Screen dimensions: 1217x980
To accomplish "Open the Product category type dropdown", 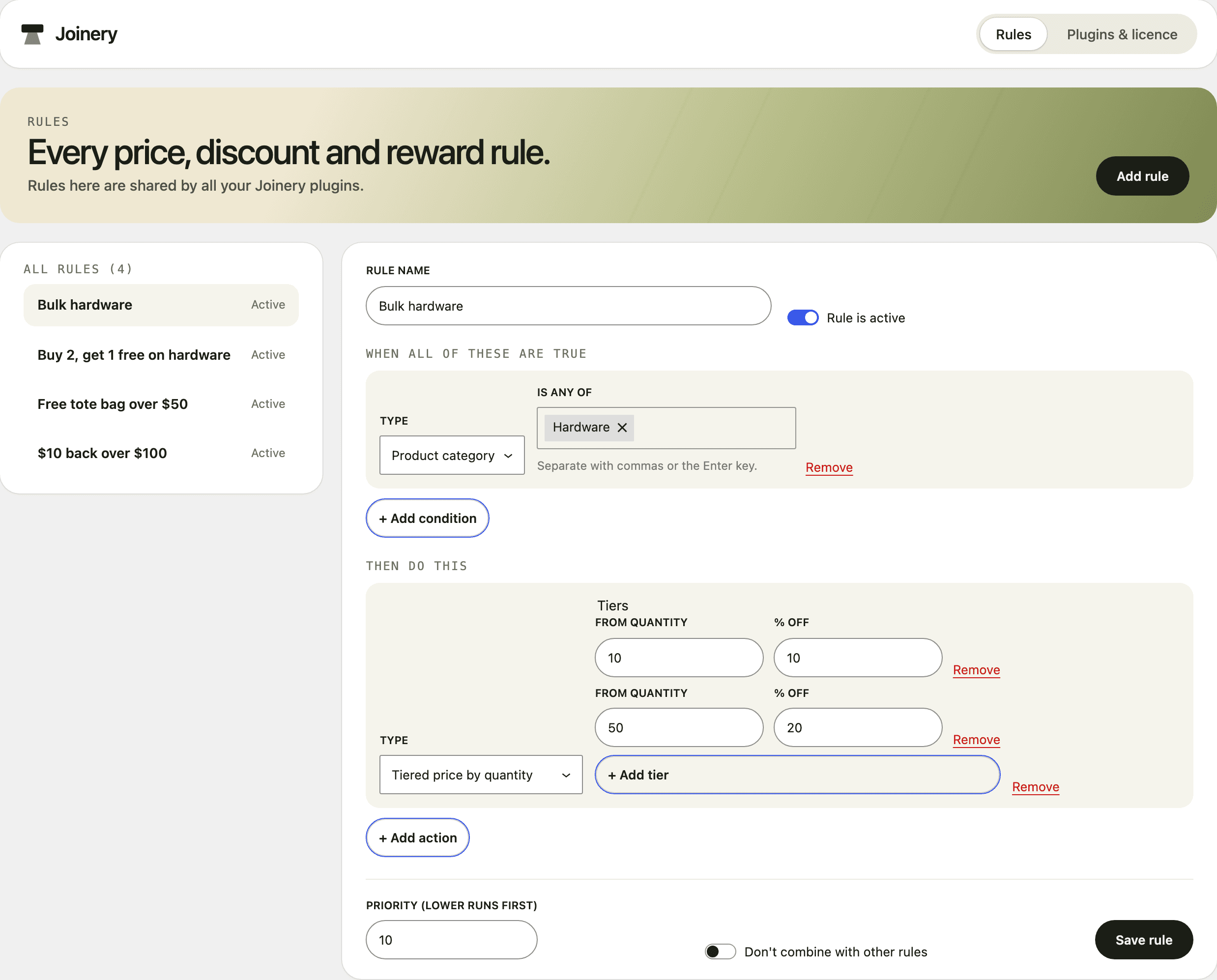I will tap(452, 455).
